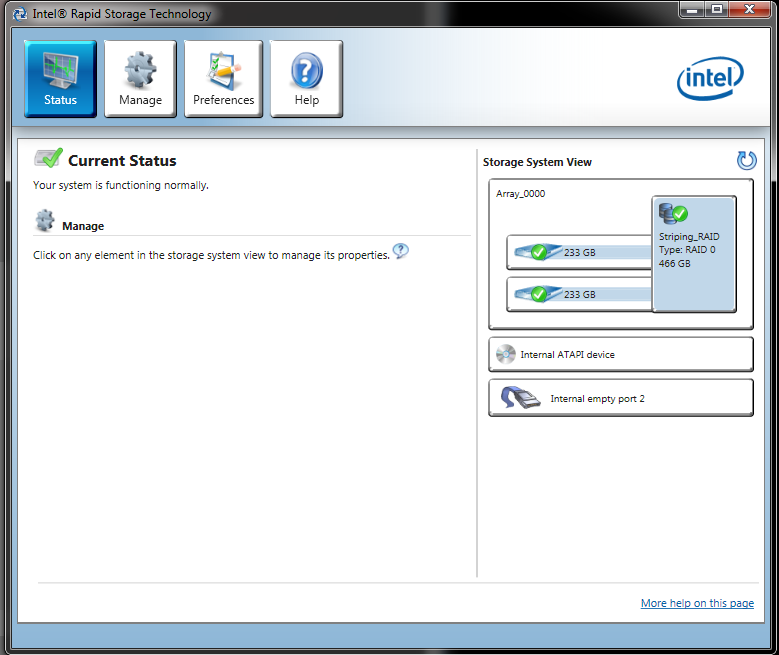This screenshot has height=655, width=779.
Task: Open More help on this page
Action: click(x=697, y=603)
